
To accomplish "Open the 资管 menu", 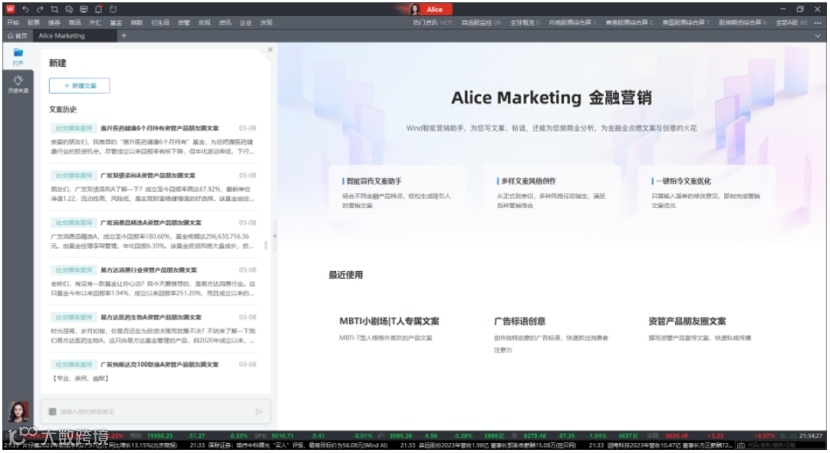I will pos(184,23).
